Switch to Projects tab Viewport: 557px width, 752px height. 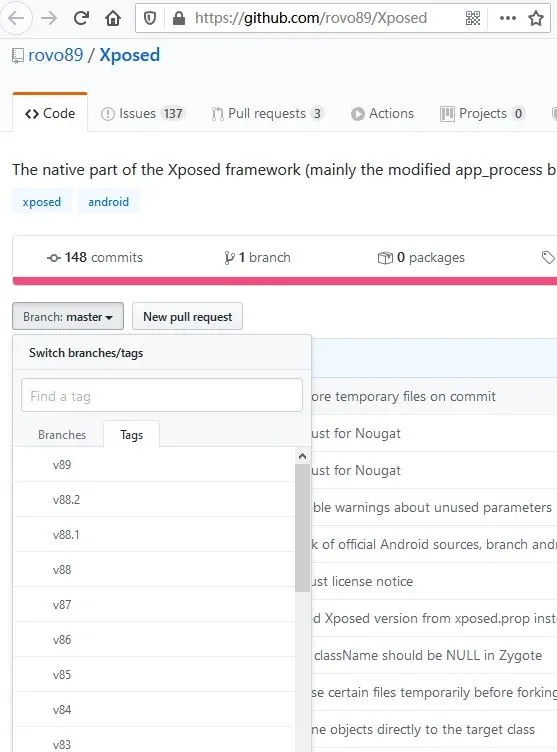pyautogui.click(x=482, y=114)
